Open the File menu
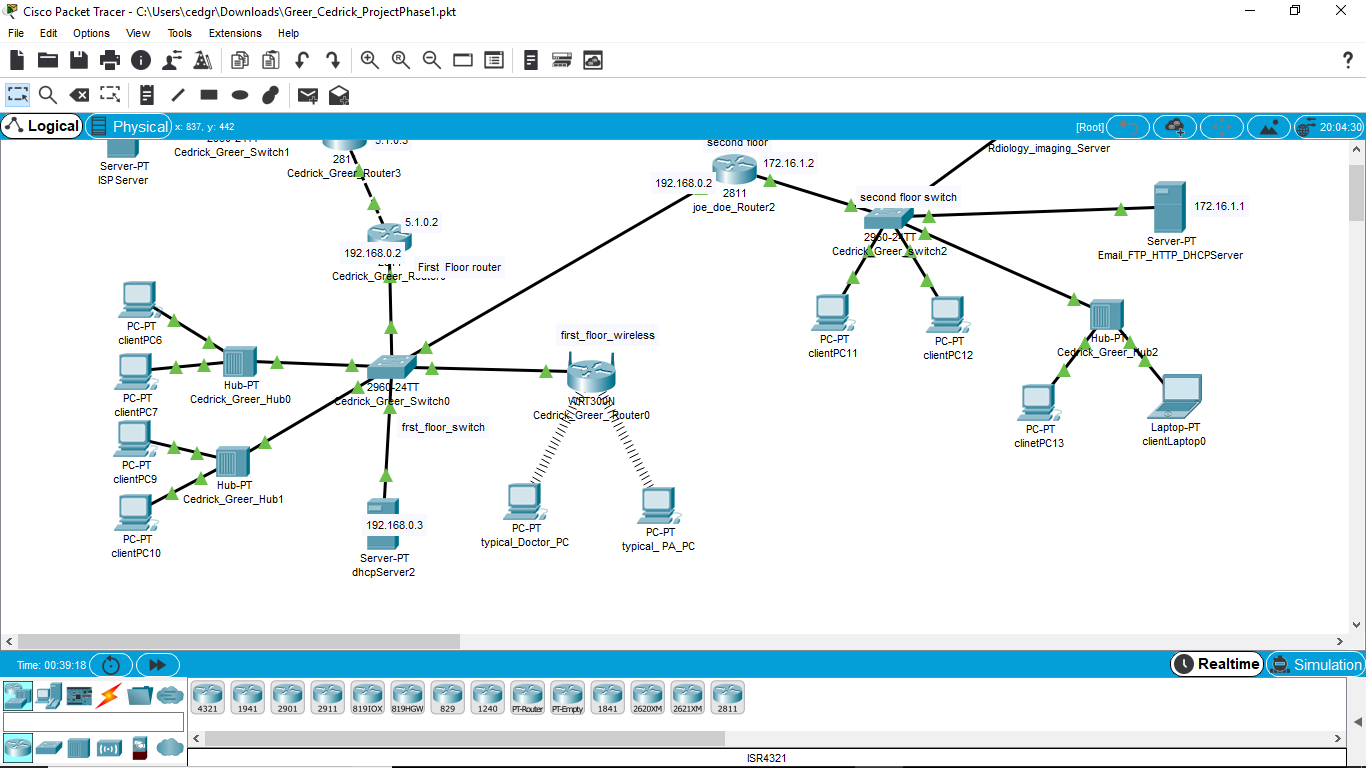The height and width of the screenshot is (768, 1366). pyautogui.click(x=16, y=33)
